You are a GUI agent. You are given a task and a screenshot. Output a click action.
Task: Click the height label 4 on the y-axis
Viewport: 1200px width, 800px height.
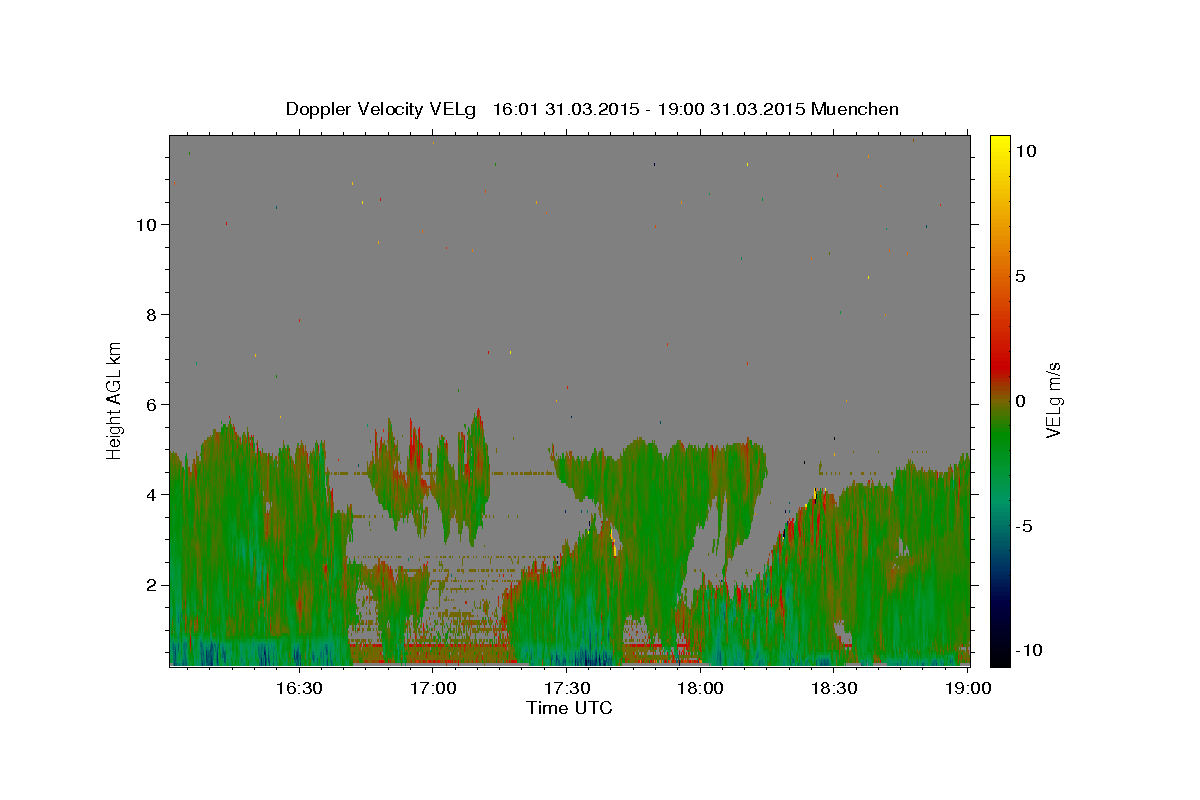(151, 494)
